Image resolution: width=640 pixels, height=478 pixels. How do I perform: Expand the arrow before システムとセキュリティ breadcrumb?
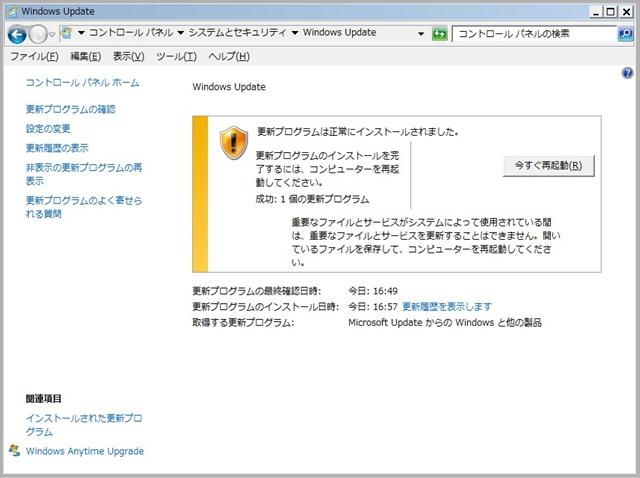(x=180, y=33)
